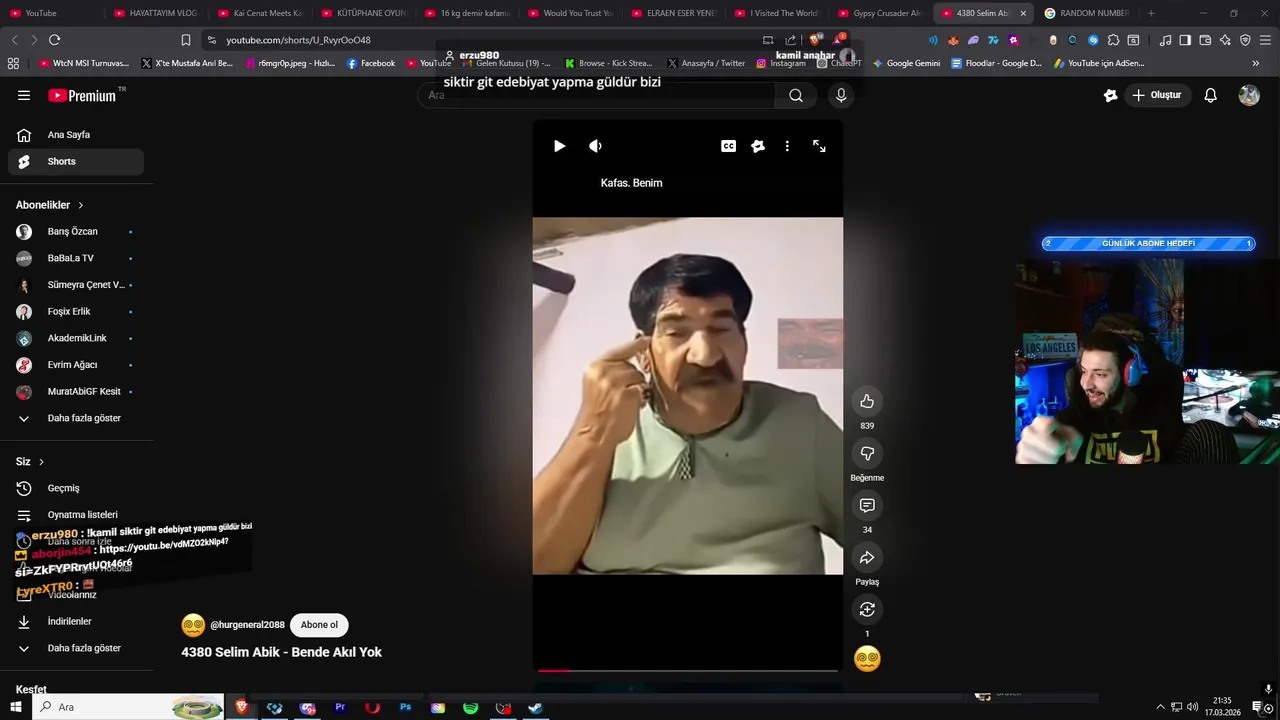Open the Brave wallet icon
1280x720 pixels.
coord(1205,40)
